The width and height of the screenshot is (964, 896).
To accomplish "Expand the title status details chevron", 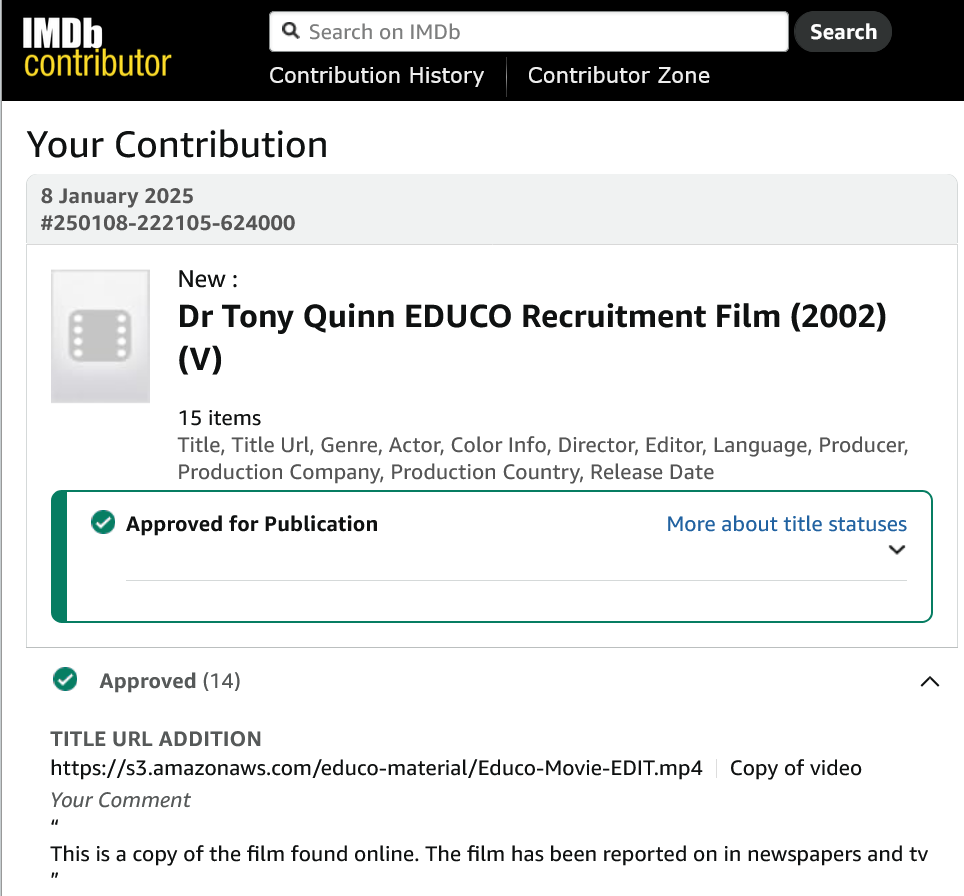I will click(897, 550).
